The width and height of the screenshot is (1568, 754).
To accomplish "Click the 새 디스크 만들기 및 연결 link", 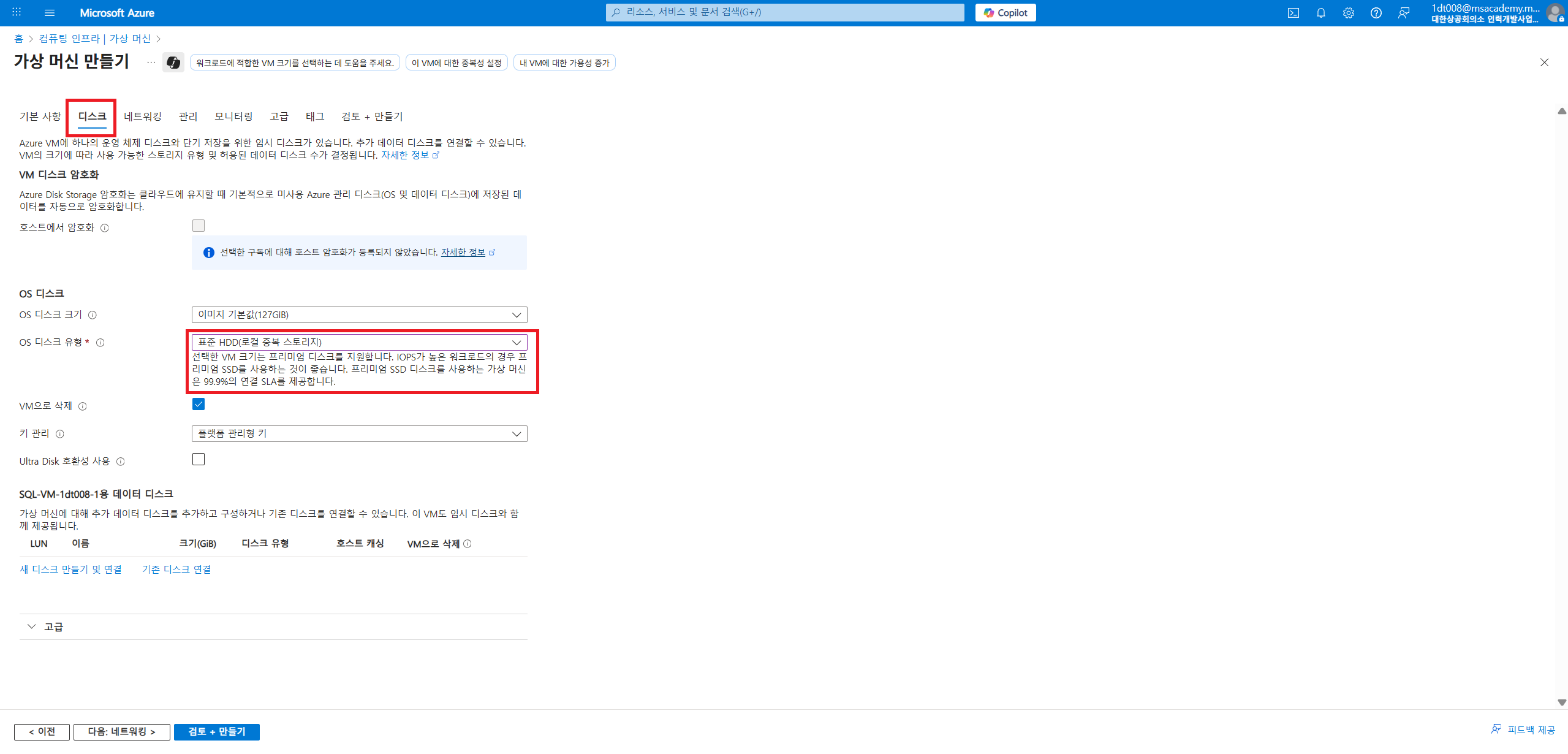I will [70, 569].
